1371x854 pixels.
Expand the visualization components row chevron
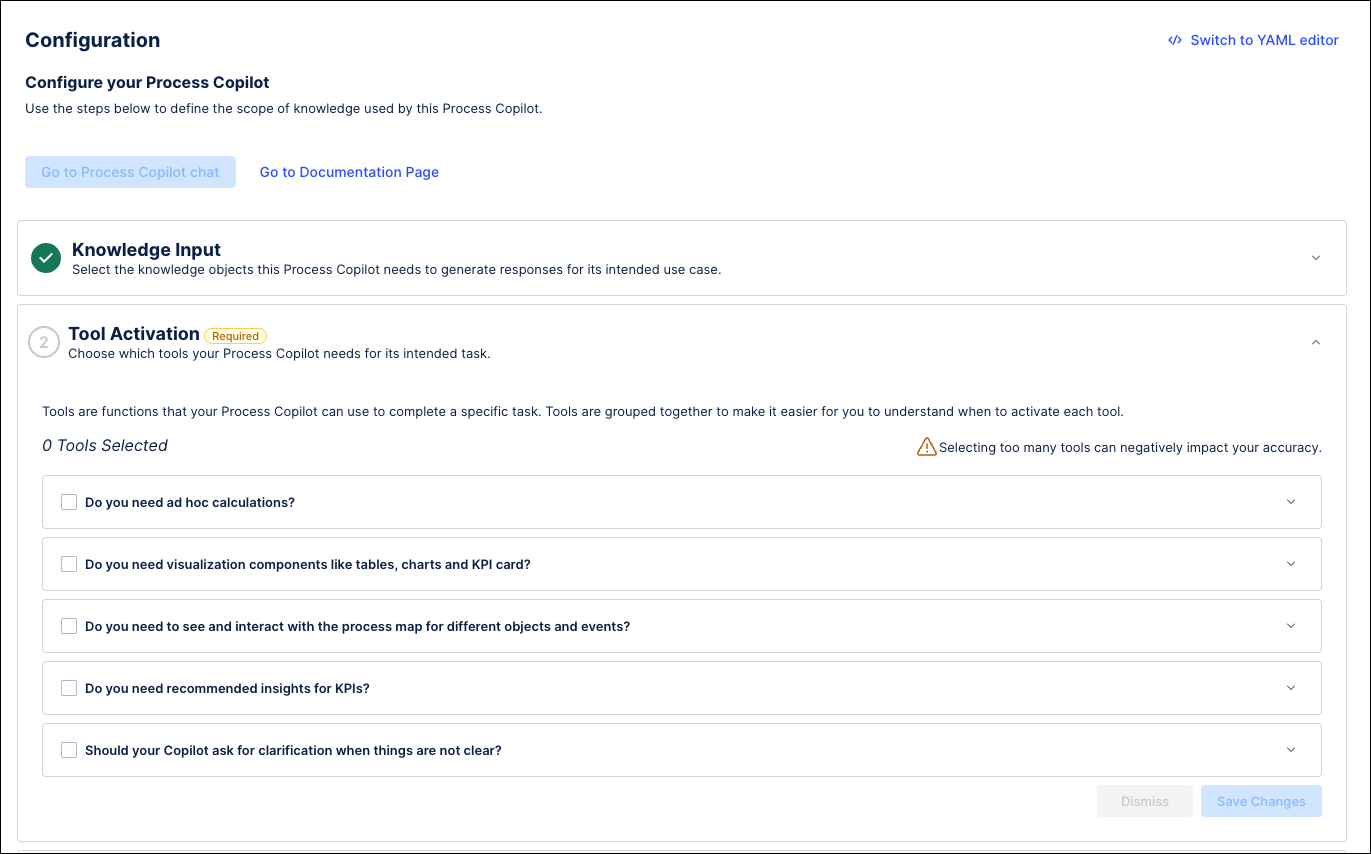tap(1291, 564)
